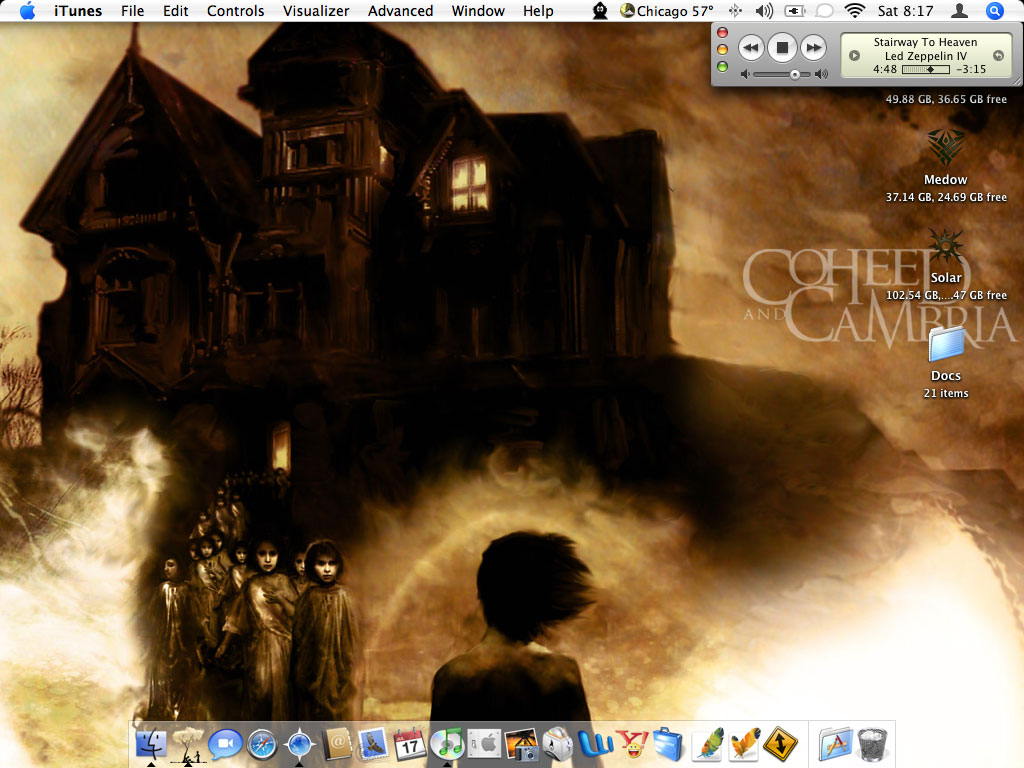
Task: Open the battery power status menu
Action: point(795,10)
